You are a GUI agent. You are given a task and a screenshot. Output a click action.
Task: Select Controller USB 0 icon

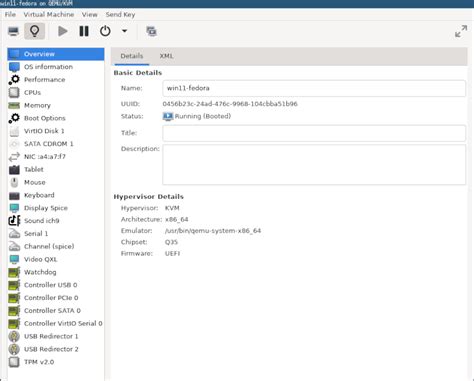[14, 285]
